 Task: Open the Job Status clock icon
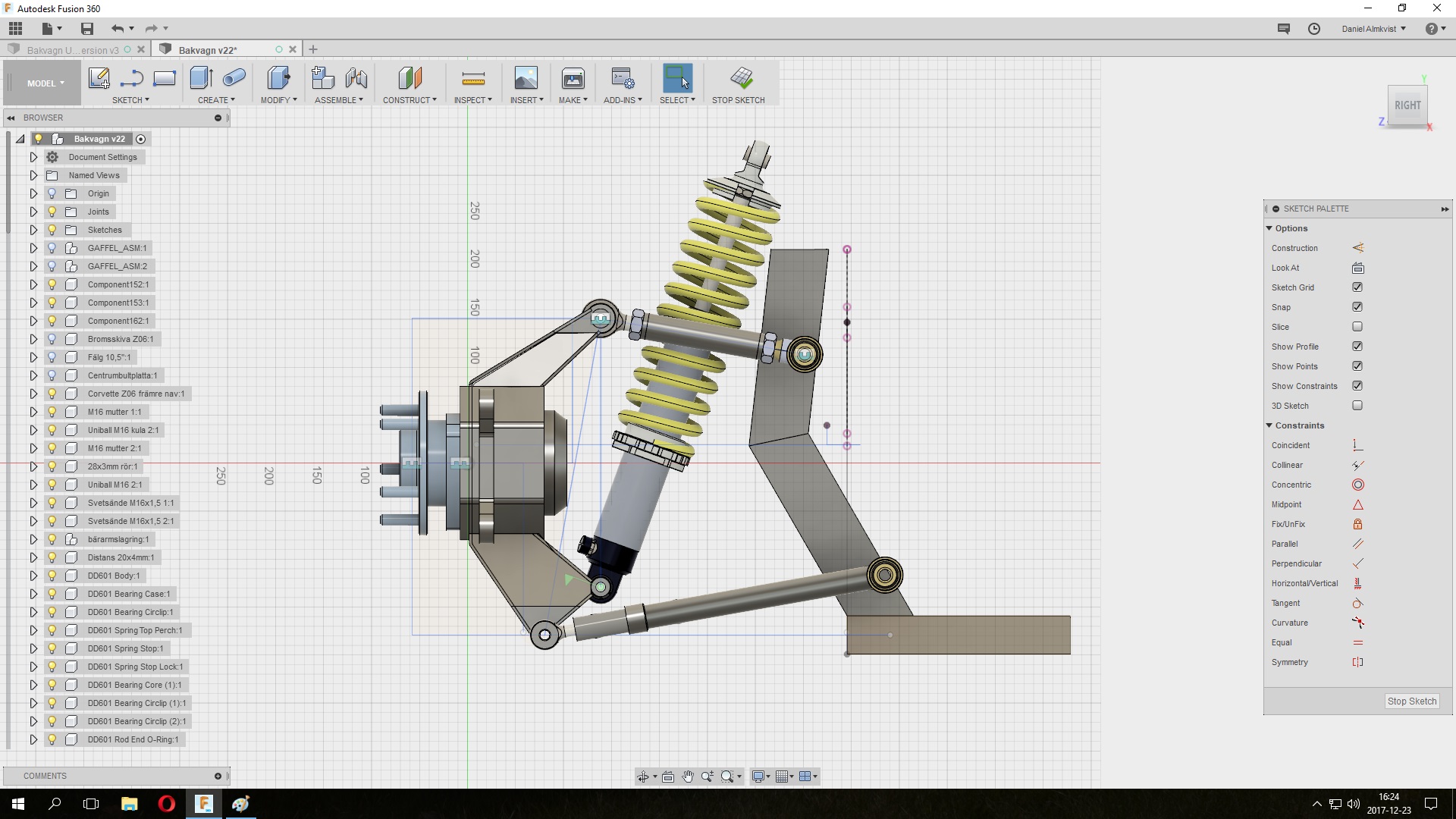1314,29
